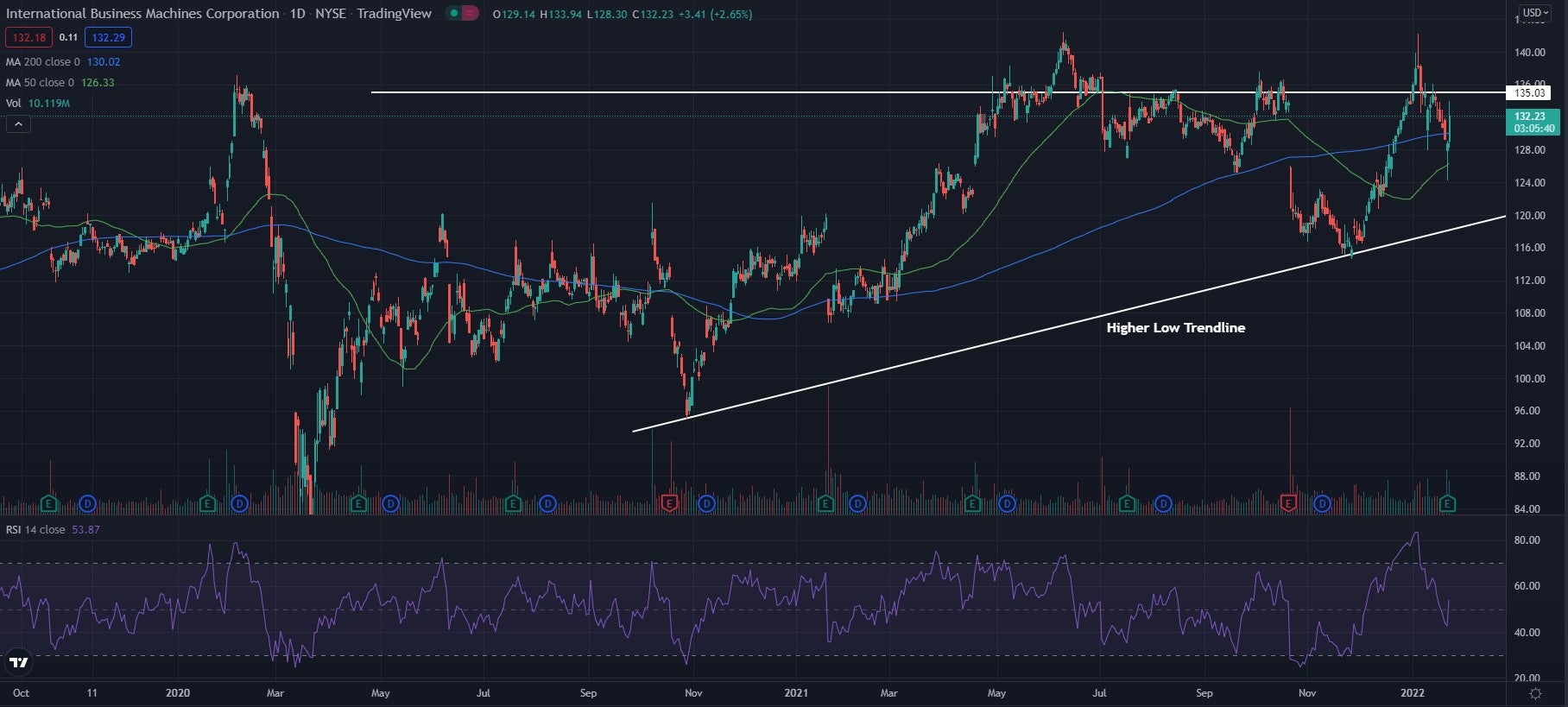
Task: Click the 2021 label on time axis
Action: pos(796,693)
